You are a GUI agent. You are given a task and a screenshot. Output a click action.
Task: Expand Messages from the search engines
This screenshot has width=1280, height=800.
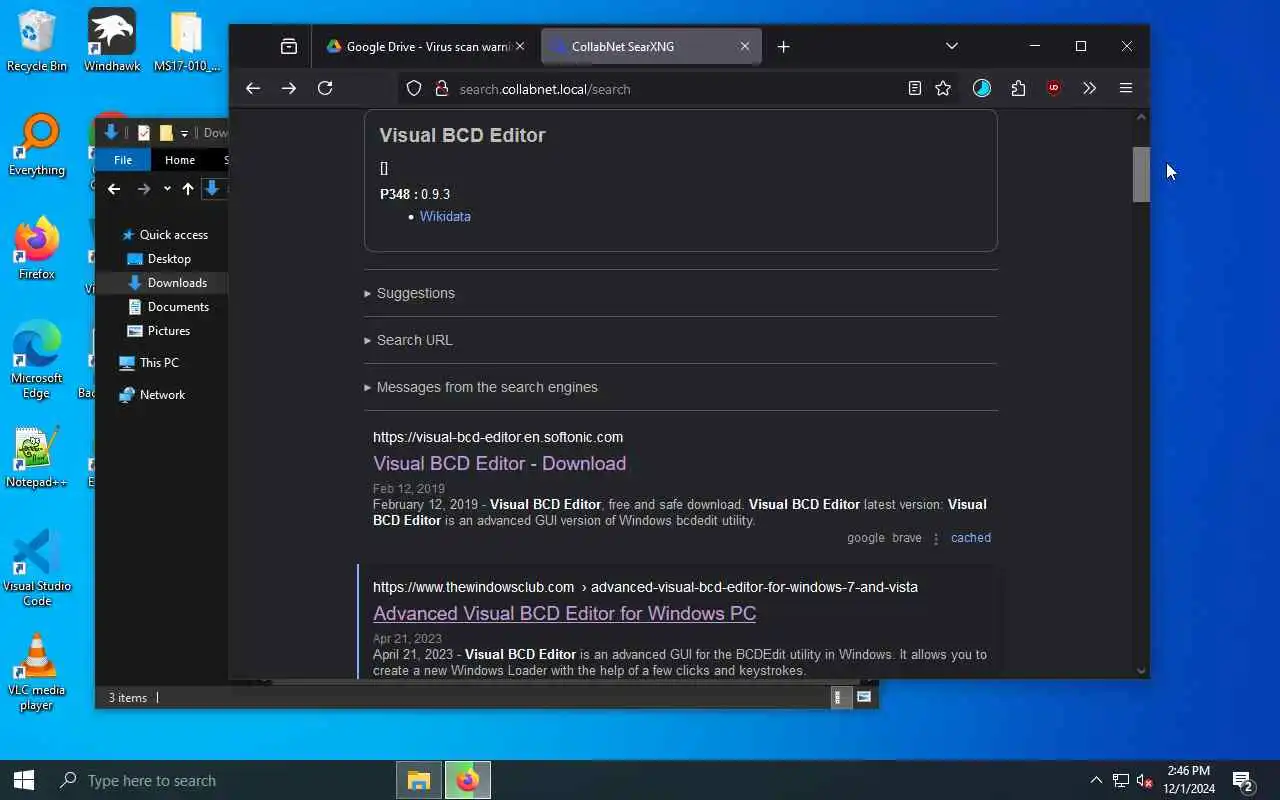pyautogui.click(x=481, y=387)
